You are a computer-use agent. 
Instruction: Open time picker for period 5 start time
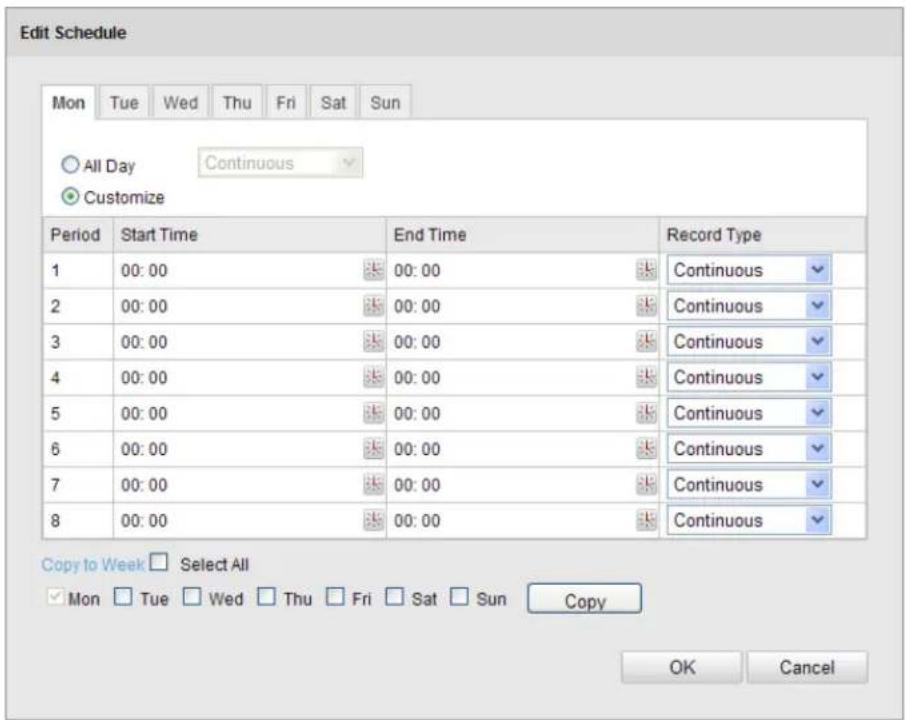coord(373,413)
